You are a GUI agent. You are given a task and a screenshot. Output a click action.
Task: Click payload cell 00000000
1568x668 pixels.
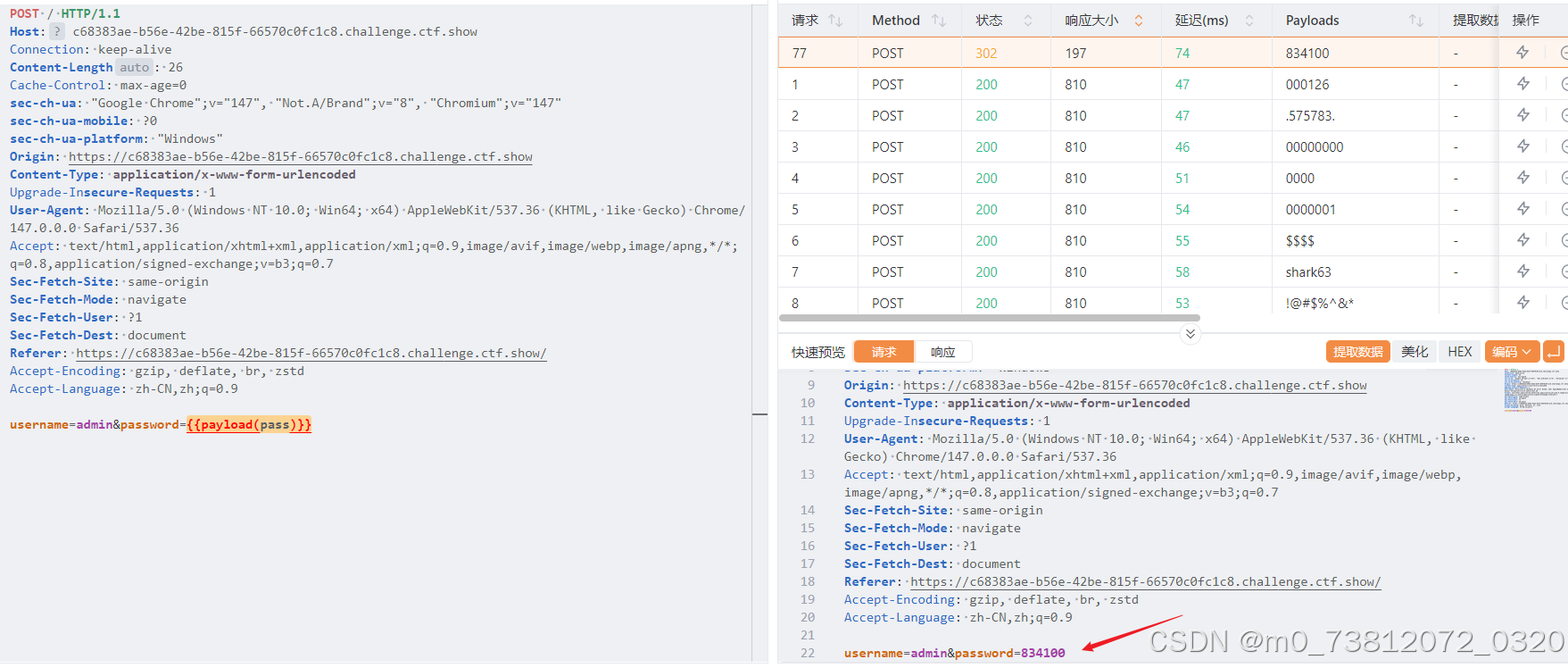pos(1315,146)
